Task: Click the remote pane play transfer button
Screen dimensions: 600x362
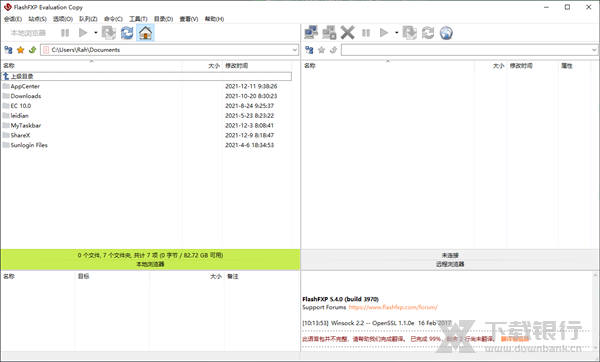Action: pos(383,33)
